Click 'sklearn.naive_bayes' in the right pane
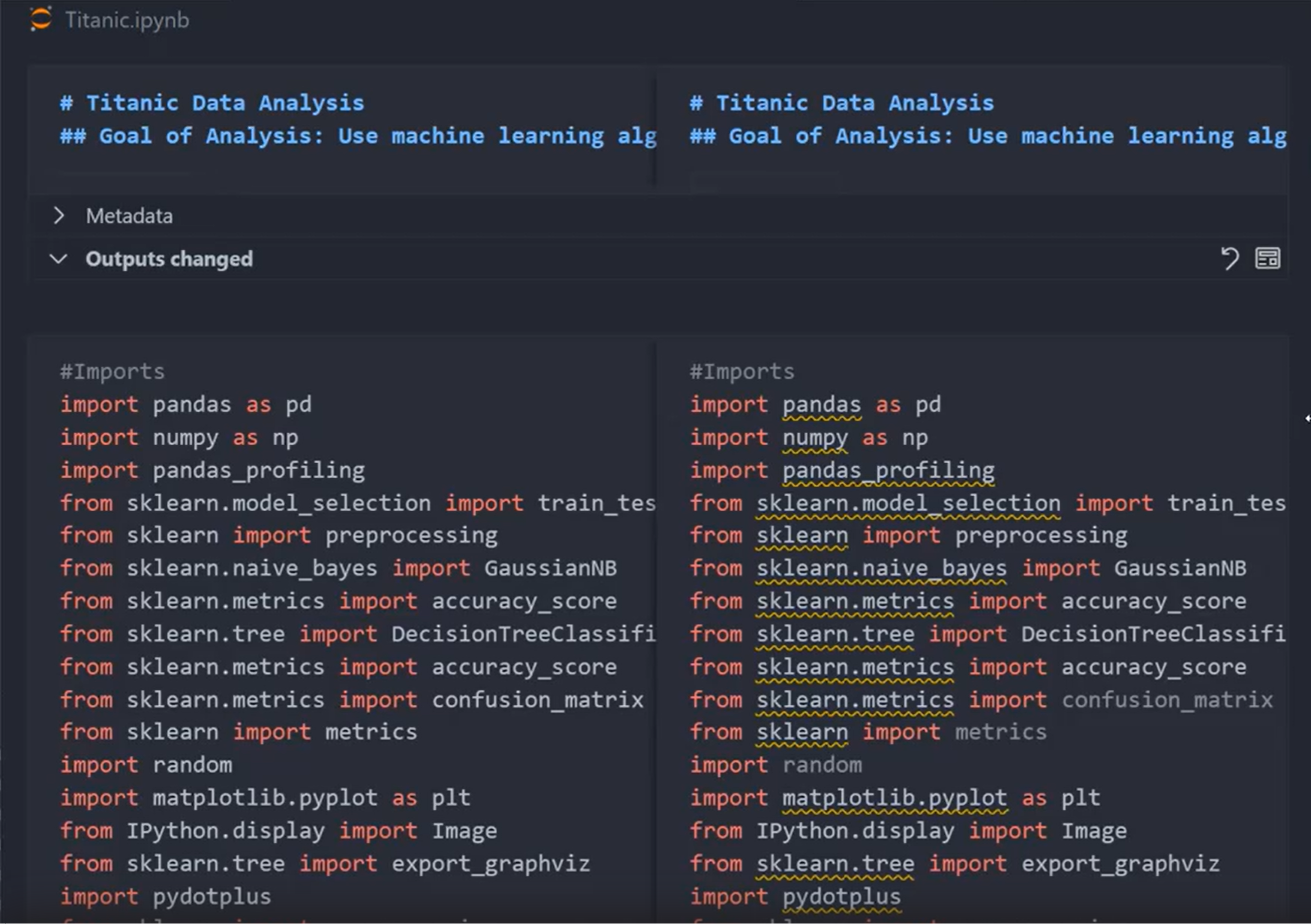The width and height of the screenshot is (1311, 924). [x=882, y=570]
